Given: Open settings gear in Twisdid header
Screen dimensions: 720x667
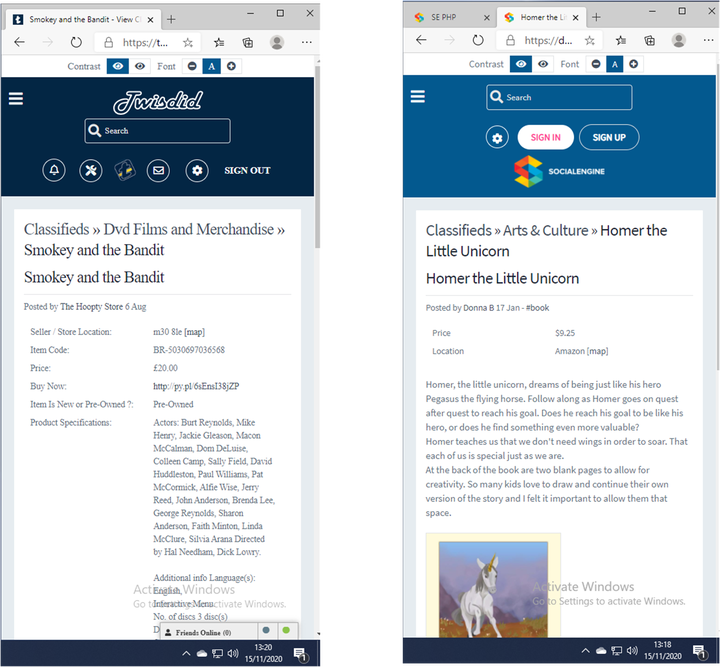Looking at the screenshot, I should 197,170.
